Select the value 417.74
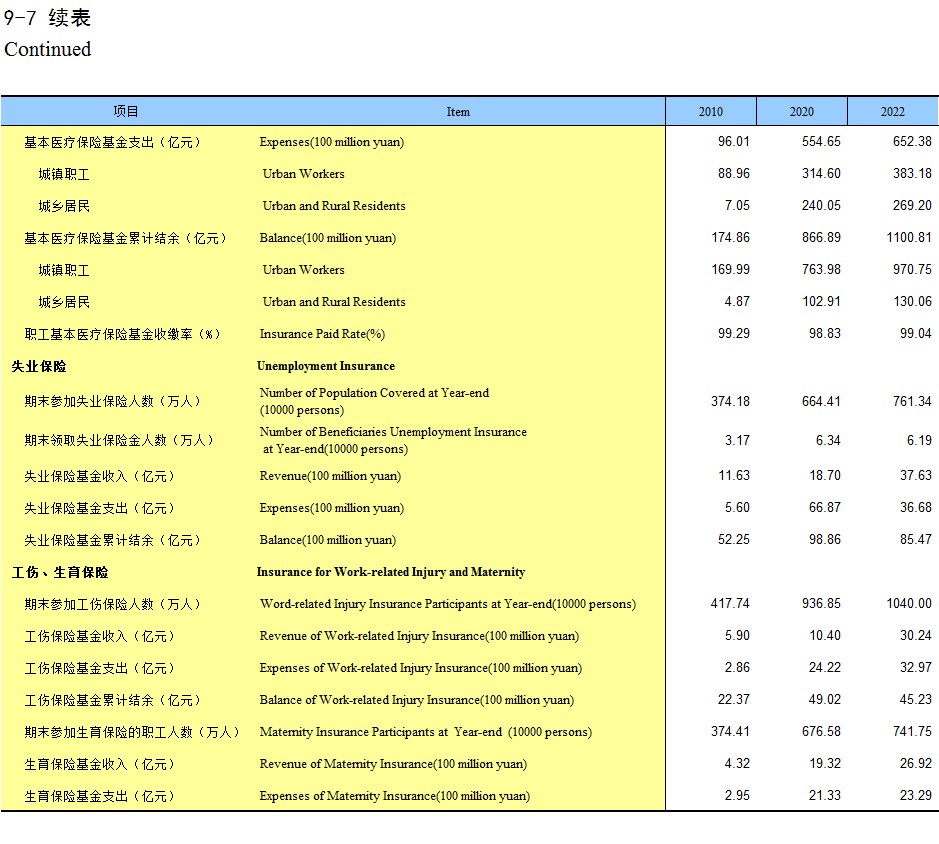This screenshot has height=844, width=939. pyautogui.click(x=731, y=603)
